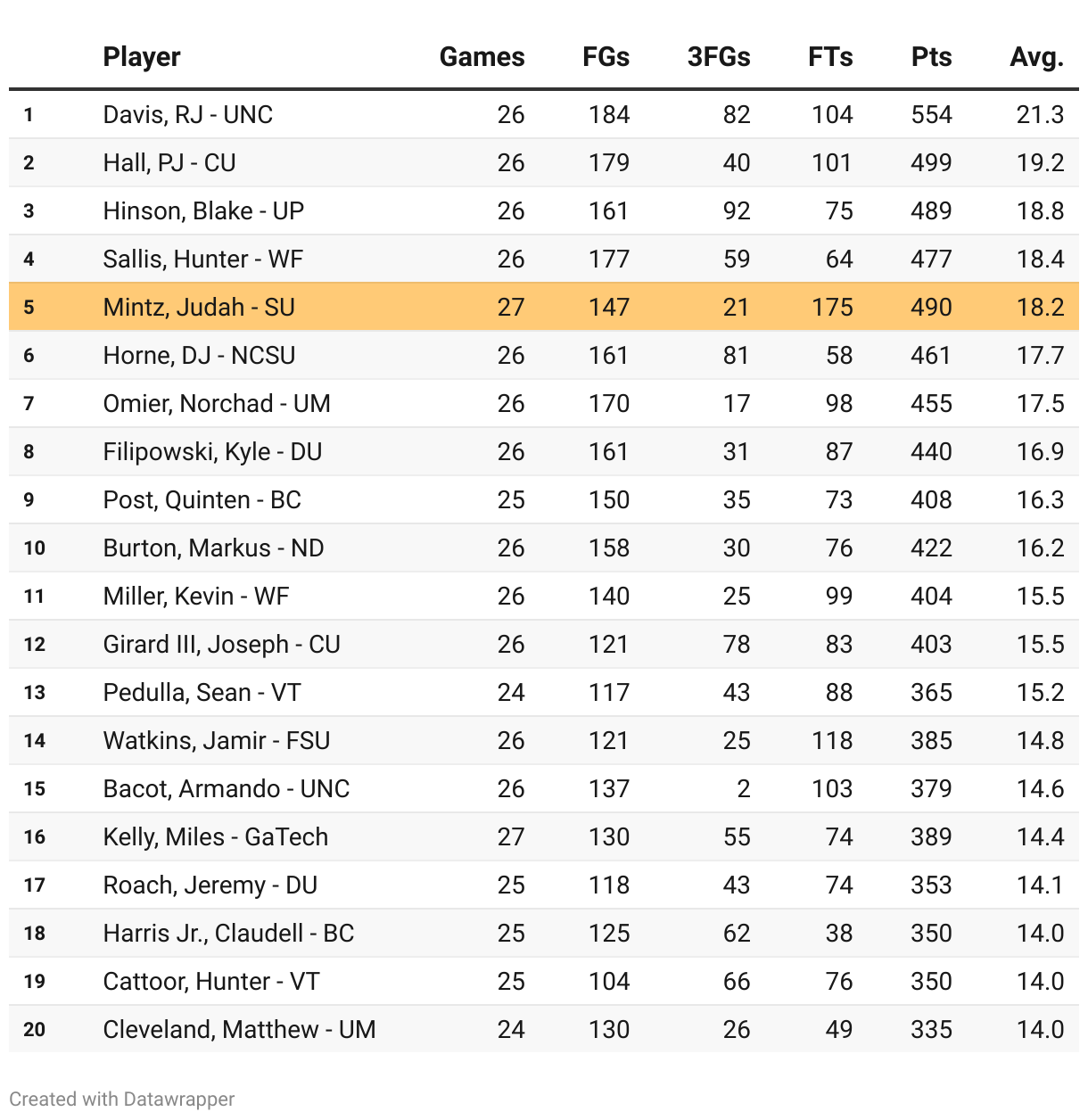Click the 554 points value for Davis
Viewport: 1088px width, 1120px height.
pyautogui.click(x=931, y=114)
